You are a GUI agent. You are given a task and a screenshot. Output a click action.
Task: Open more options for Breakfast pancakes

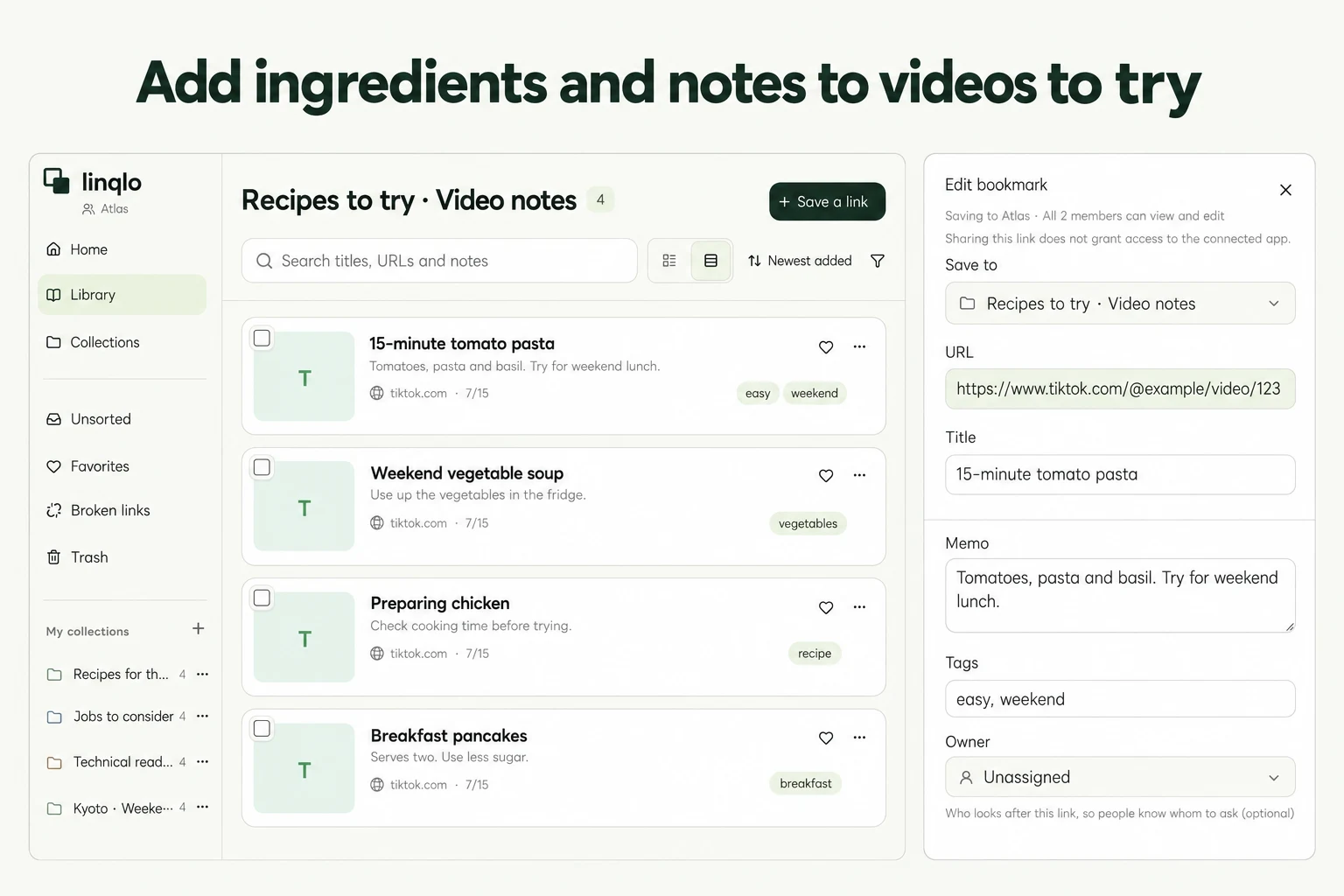[859, 738]
